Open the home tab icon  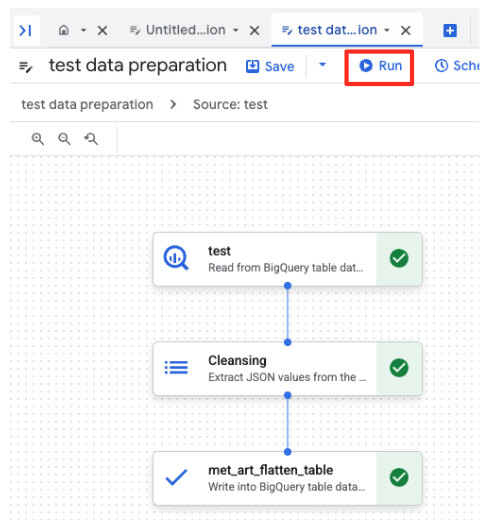point(64,30)
